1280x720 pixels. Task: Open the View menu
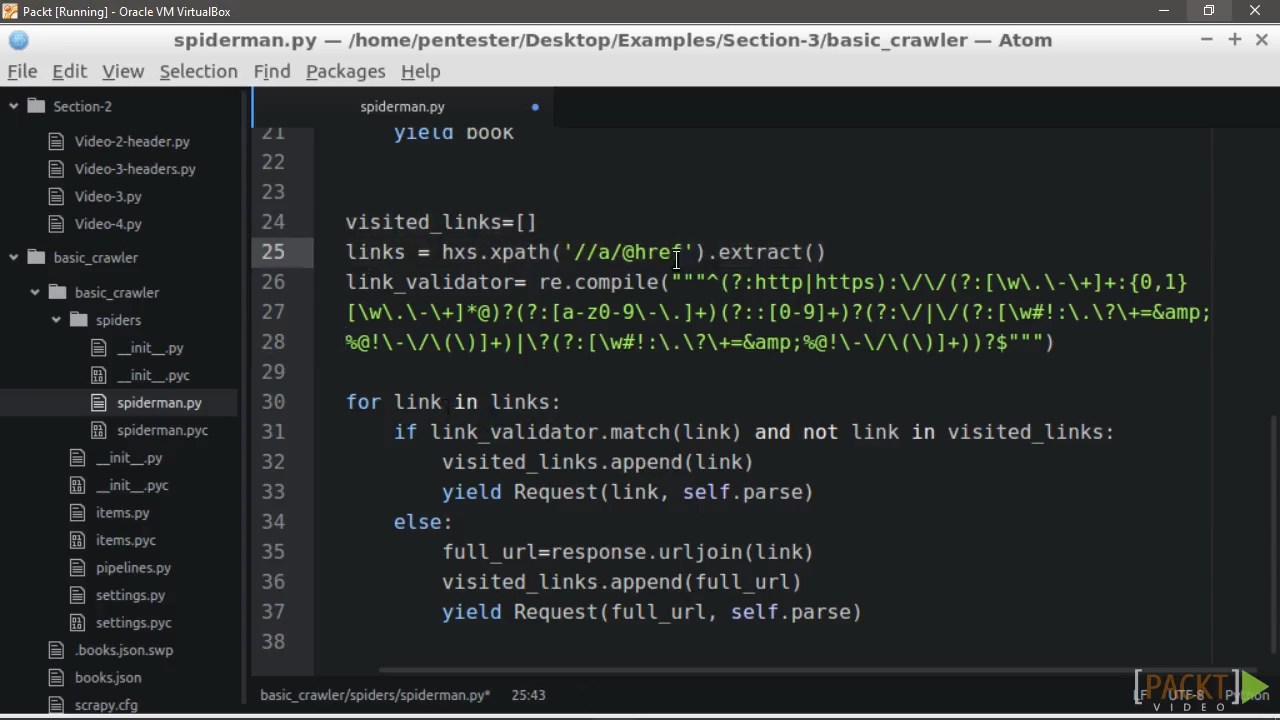[123, 71]
